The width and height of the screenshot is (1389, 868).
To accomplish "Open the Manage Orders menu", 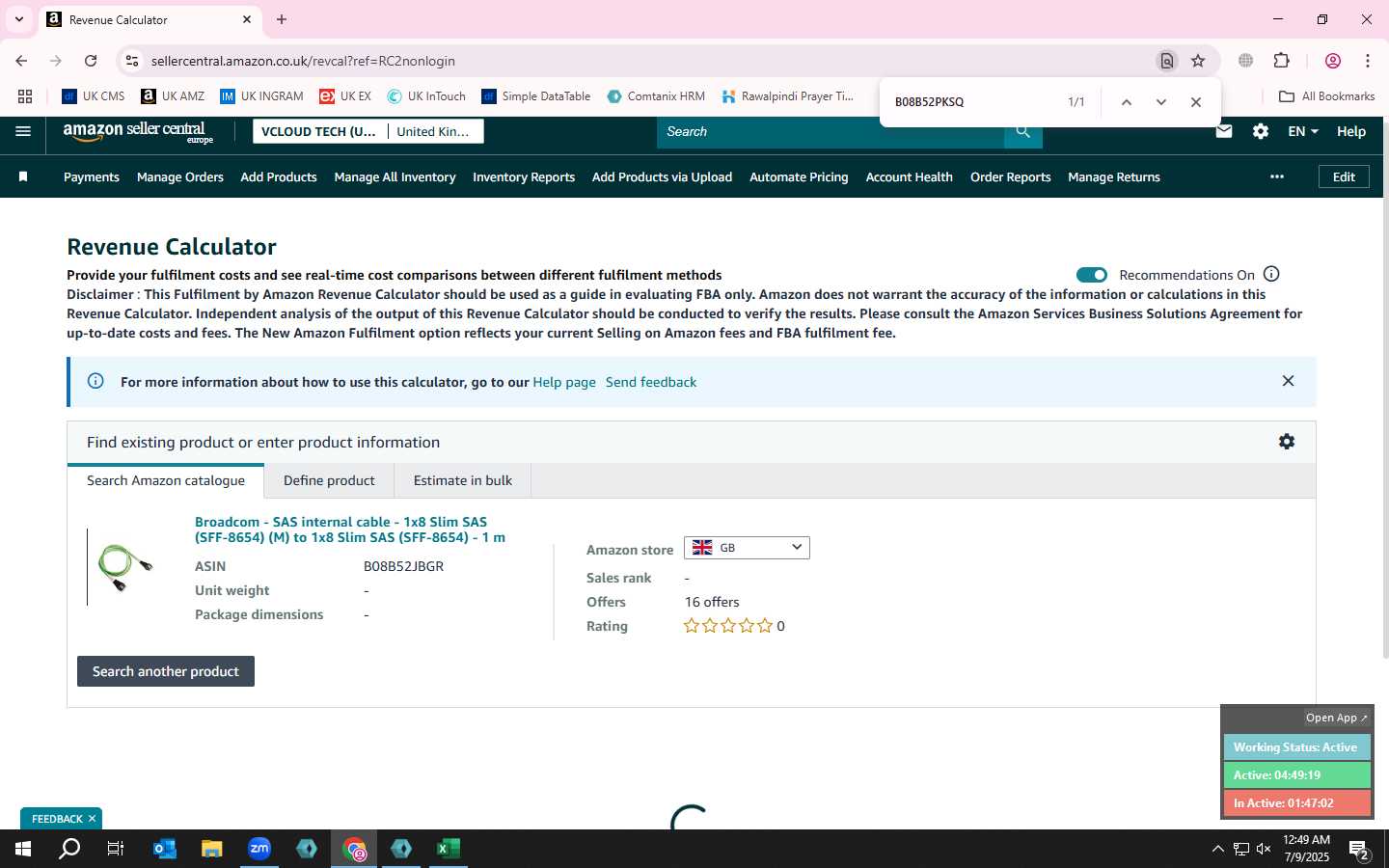I will tap(180, 176).
